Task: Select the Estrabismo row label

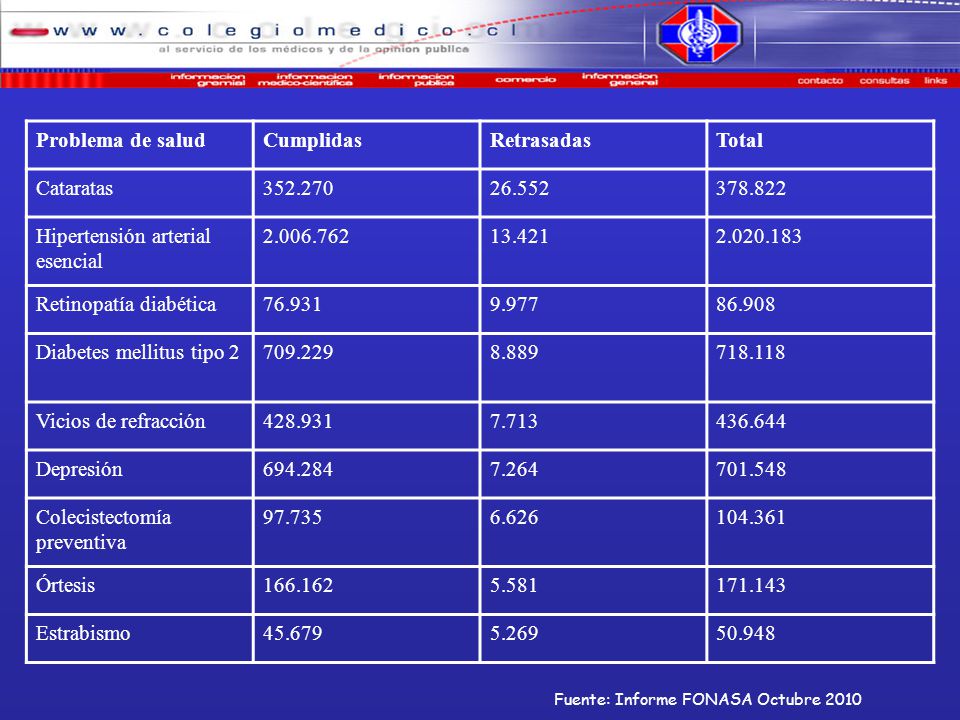Action: [x=83, y=633]
